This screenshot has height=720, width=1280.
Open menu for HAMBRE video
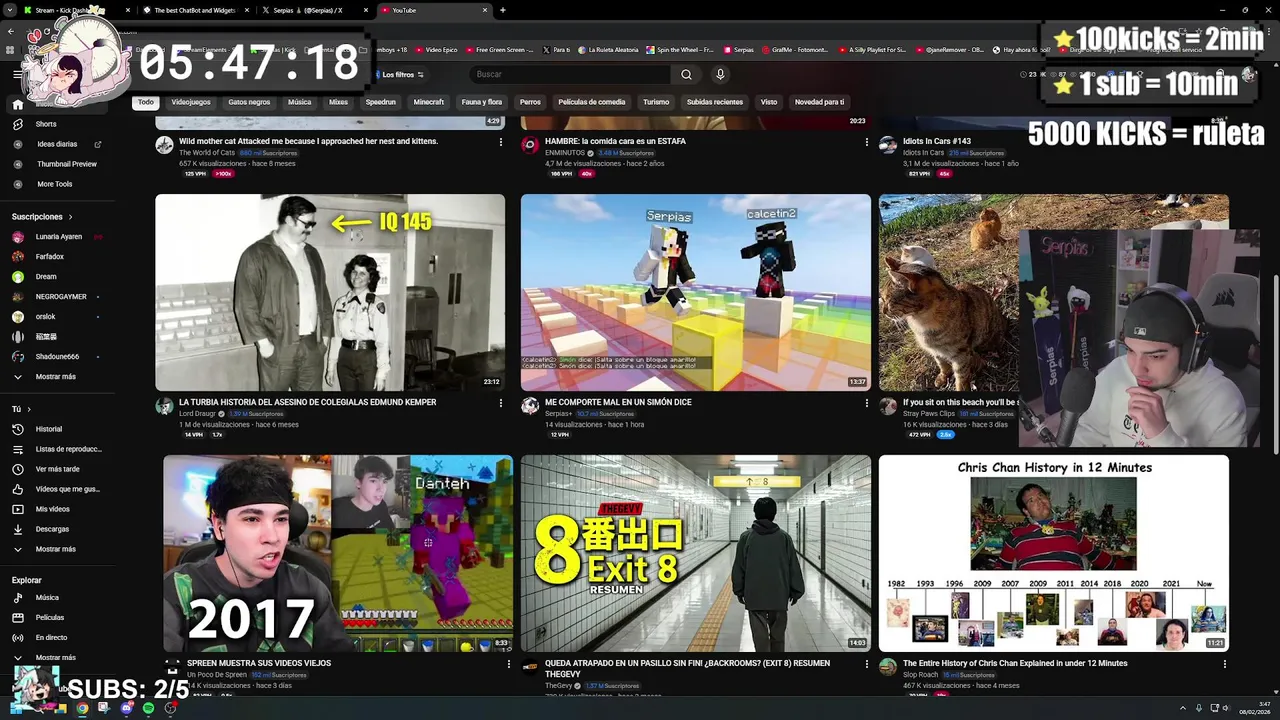pos(867,142)
